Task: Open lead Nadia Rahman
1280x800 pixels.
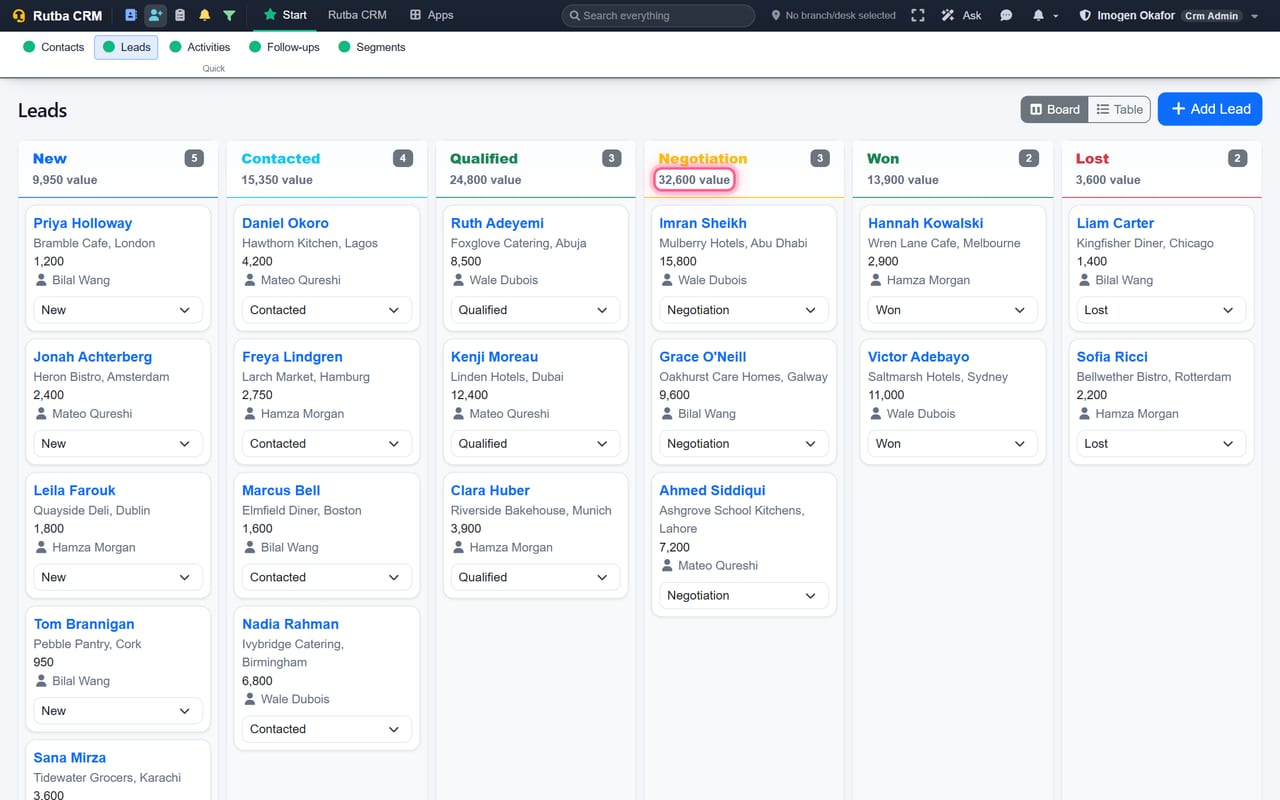Action: tap(290, 624)
